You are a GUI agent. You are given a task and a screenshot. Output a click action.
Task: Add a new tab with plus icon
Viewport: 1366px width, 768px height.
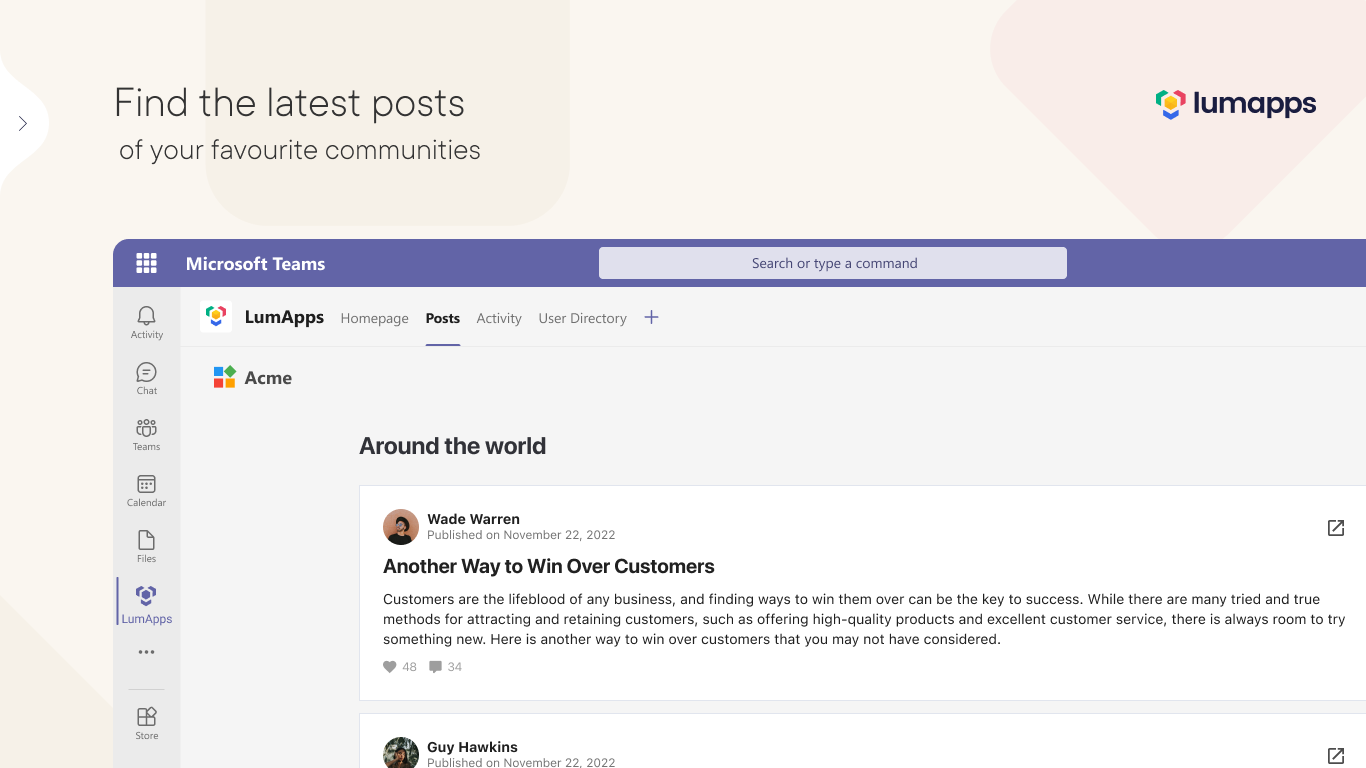[651, 317]
